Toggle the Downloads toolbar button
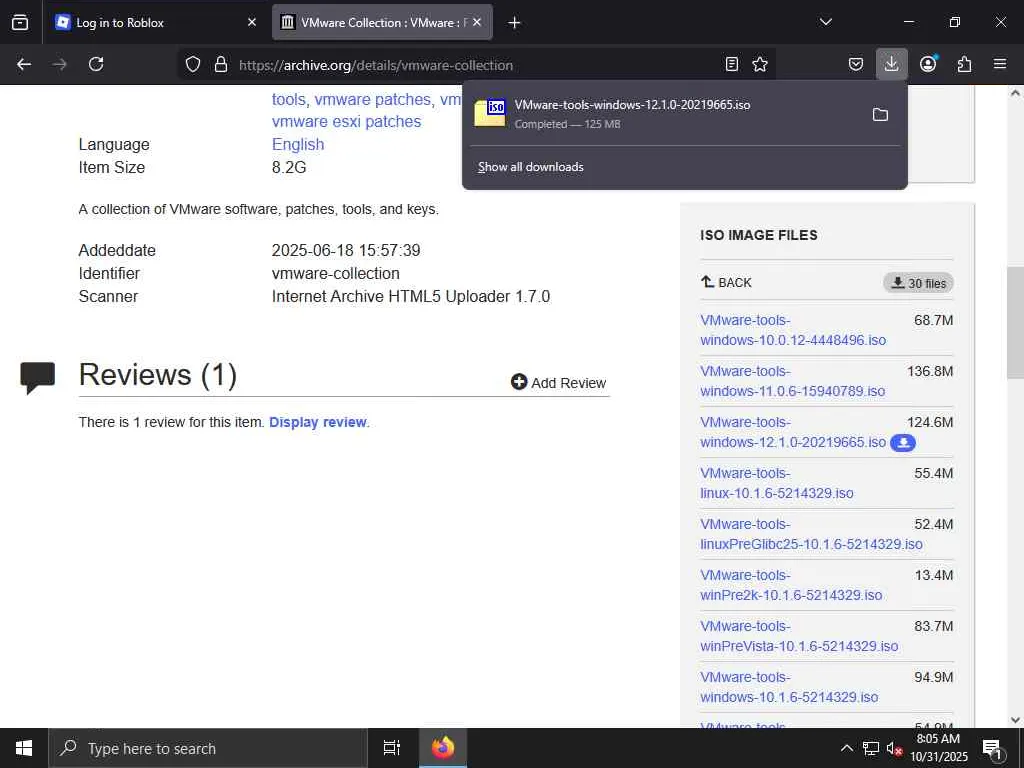The height and width of the screenshot is (768, 1024). 891,64
